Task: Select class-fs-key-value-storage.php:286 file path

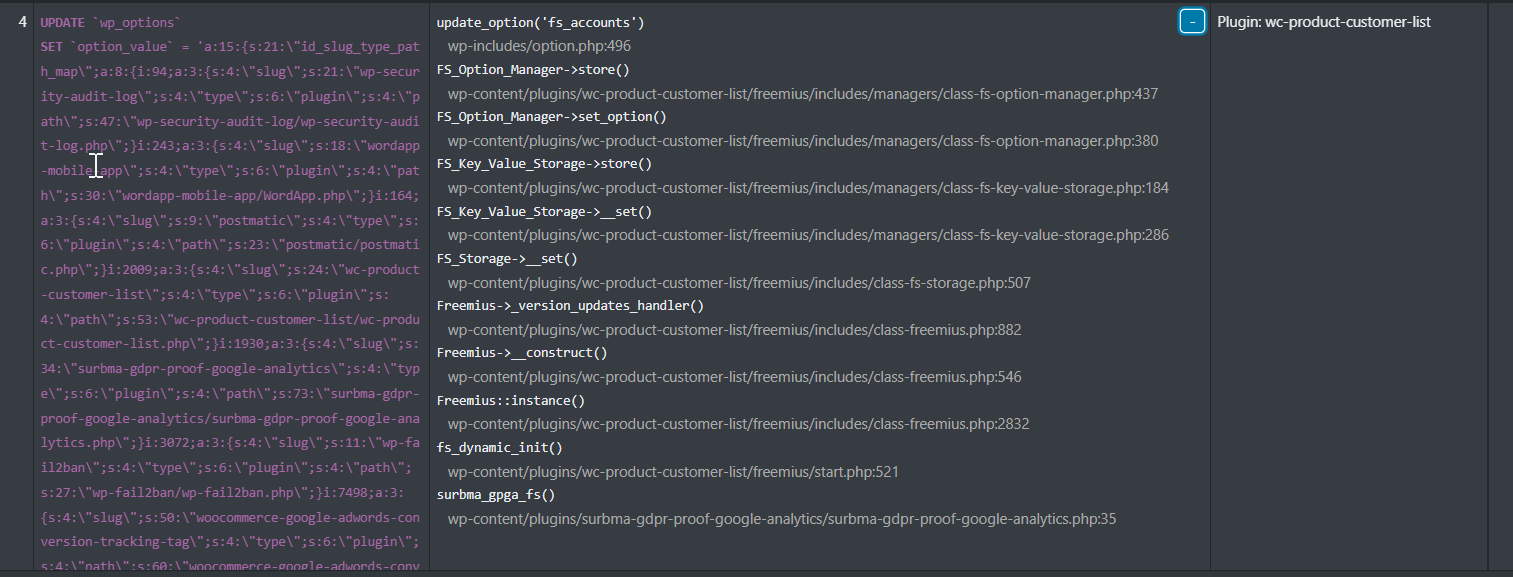Action: pyautogui.click(x=808, y=235)
